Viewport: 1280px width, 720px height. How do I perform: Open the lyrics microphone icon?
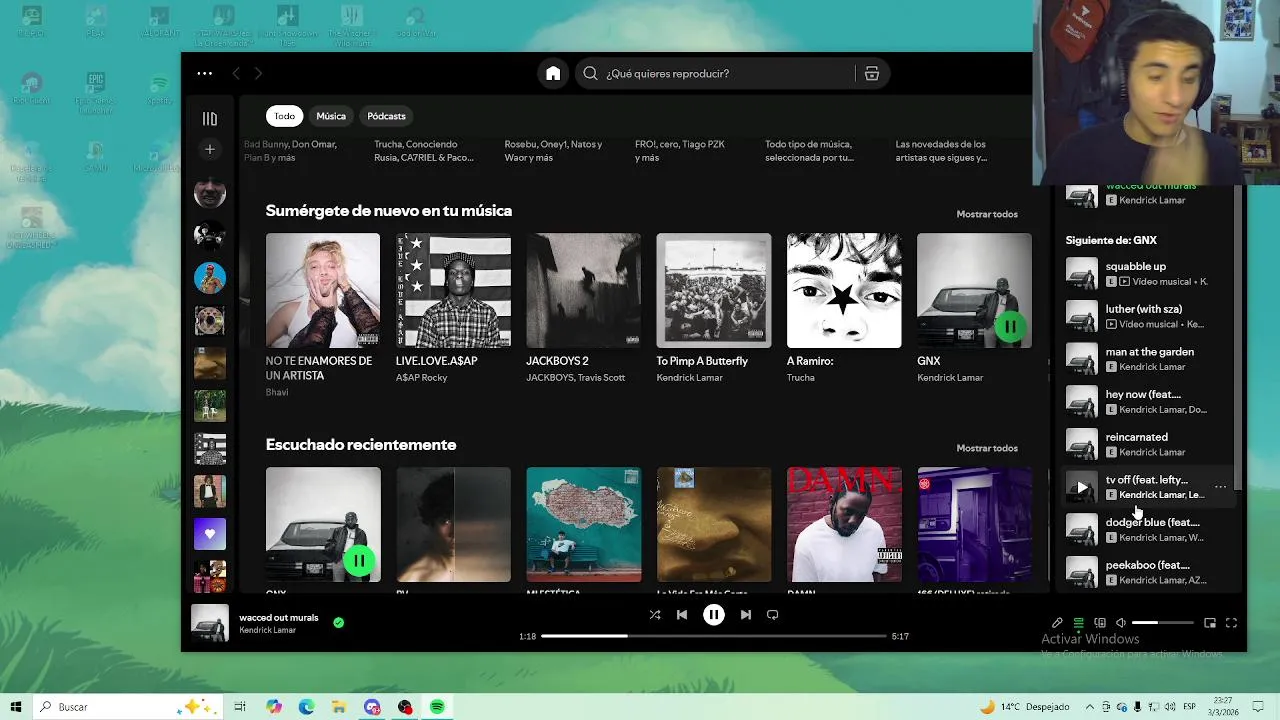[1057, 623]
